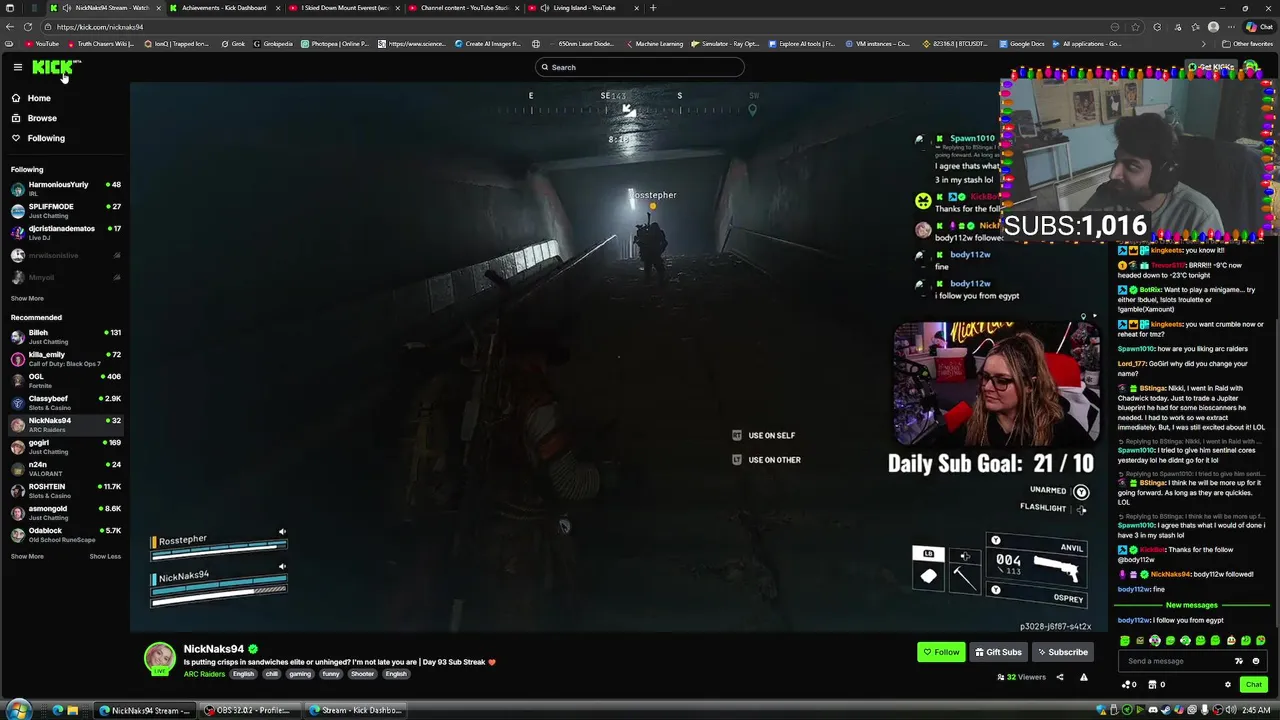
Task: Open Following page in sidebar
Action: coord(46,138)
